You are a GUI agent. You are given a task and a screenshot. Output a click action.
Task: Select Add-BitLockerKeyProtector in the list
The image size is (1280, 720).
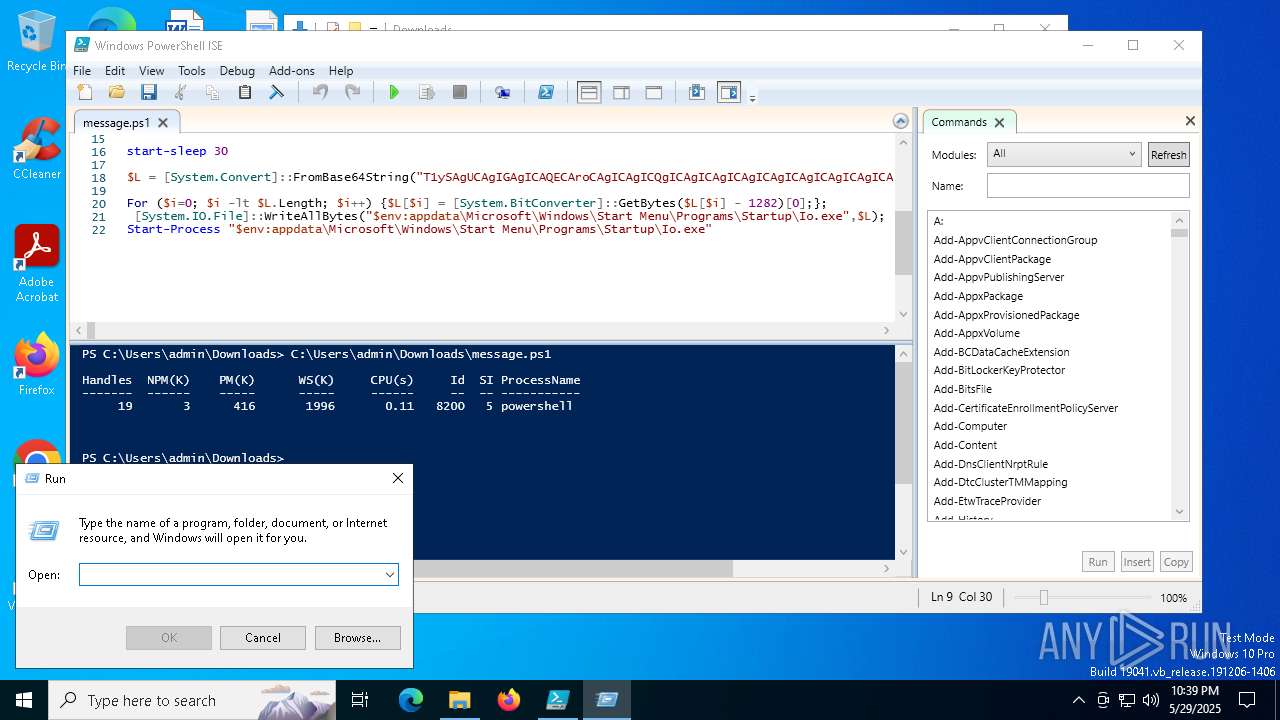[x=999, y=370]
